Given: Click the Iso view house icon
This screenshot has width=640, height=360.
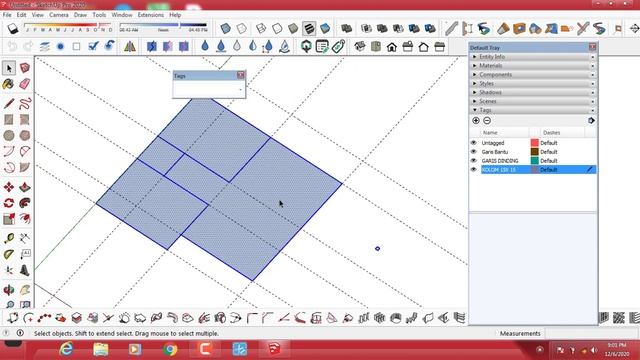Looking at the screenshot, I should [360, 47].
